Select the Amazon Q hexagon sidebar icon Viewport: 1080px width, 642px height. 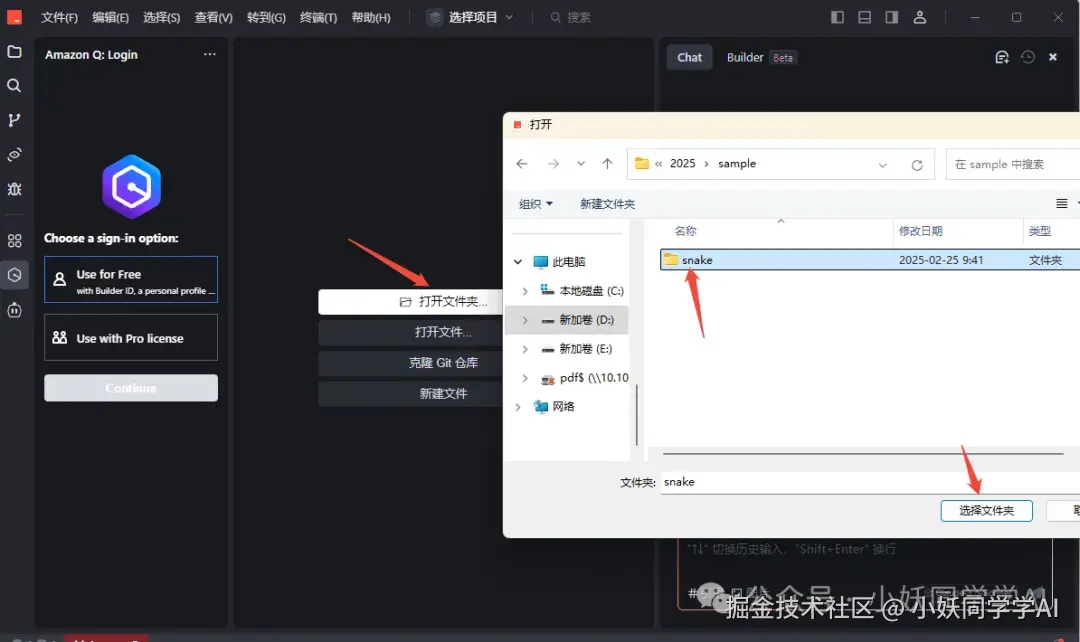point(14,275)
